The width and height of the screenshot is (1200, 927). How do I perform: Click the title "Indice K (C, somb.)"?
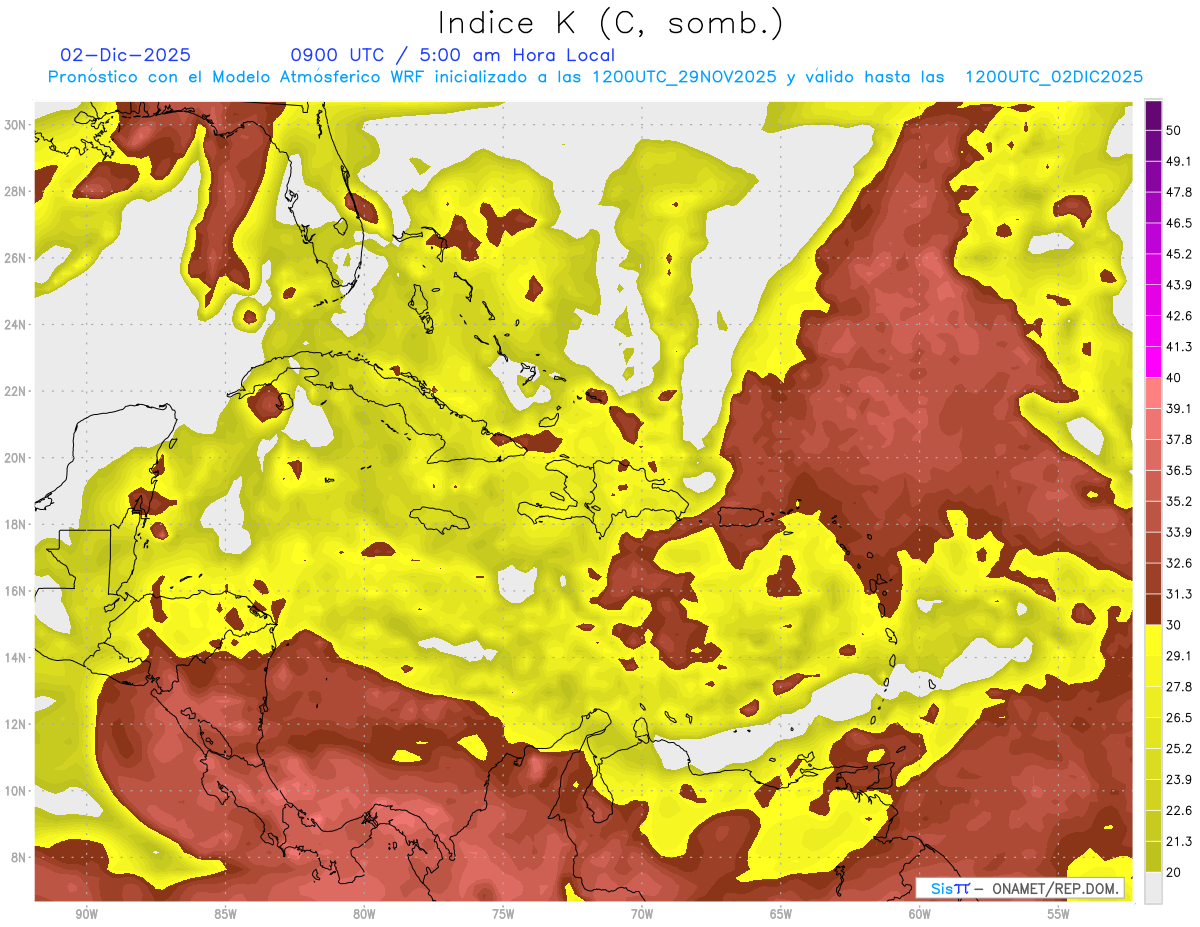click(611, 23)
